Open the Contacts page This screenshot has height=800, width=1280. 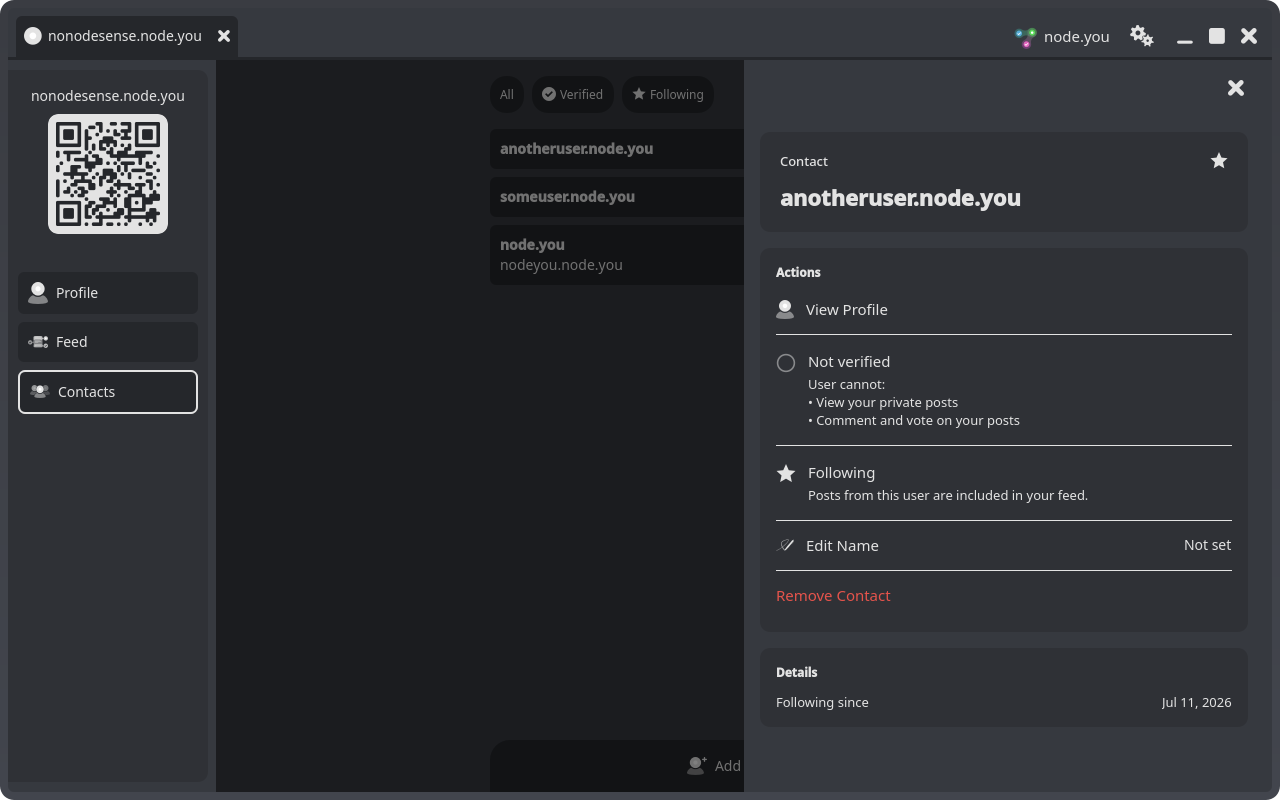(108, 392)
